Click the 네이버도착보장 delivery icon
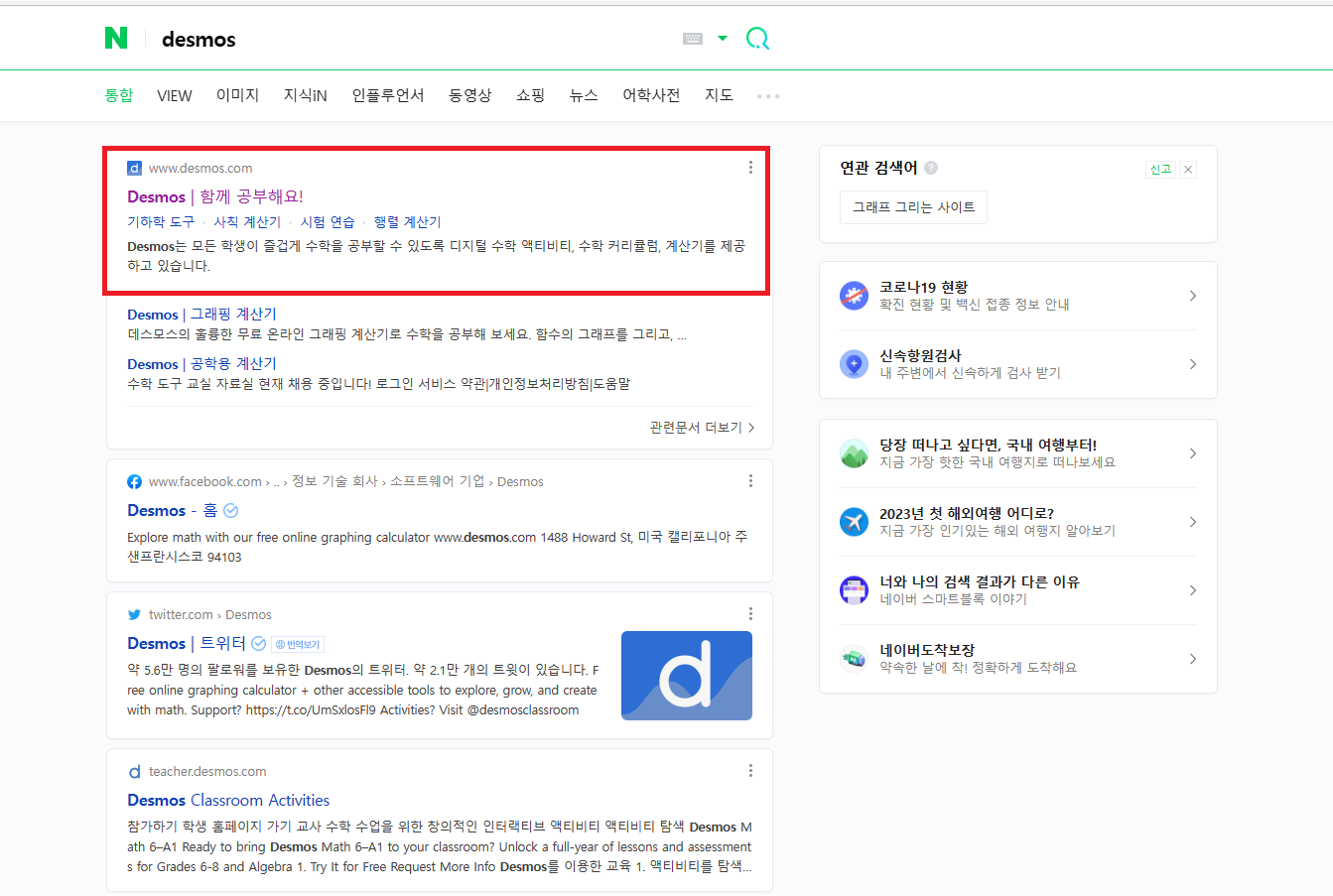The height and width of the screenshot is (896, 1333). pyautogui.click(x=854, y=659)
